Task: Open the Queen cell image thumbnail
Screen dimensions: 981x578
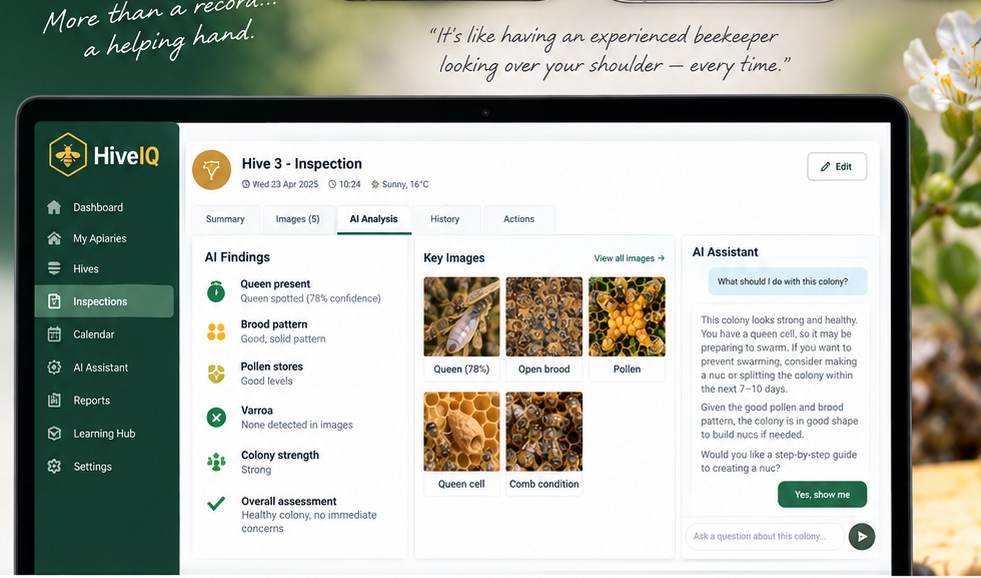Action: (462, 432)
